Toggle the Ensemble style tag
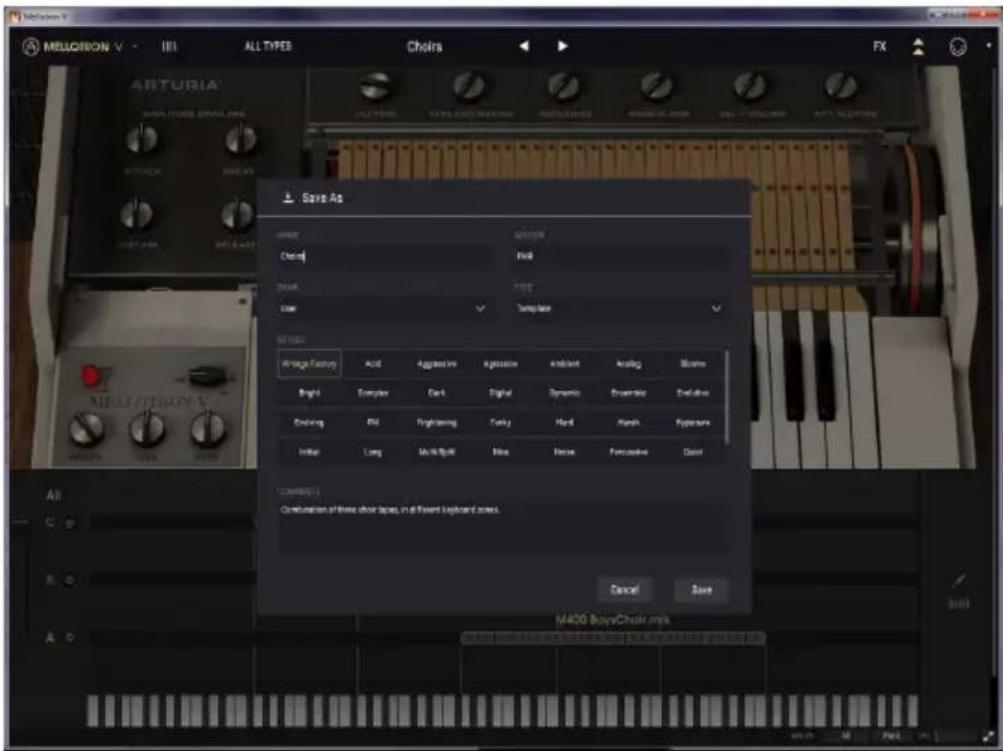 [x=629, y=393]
